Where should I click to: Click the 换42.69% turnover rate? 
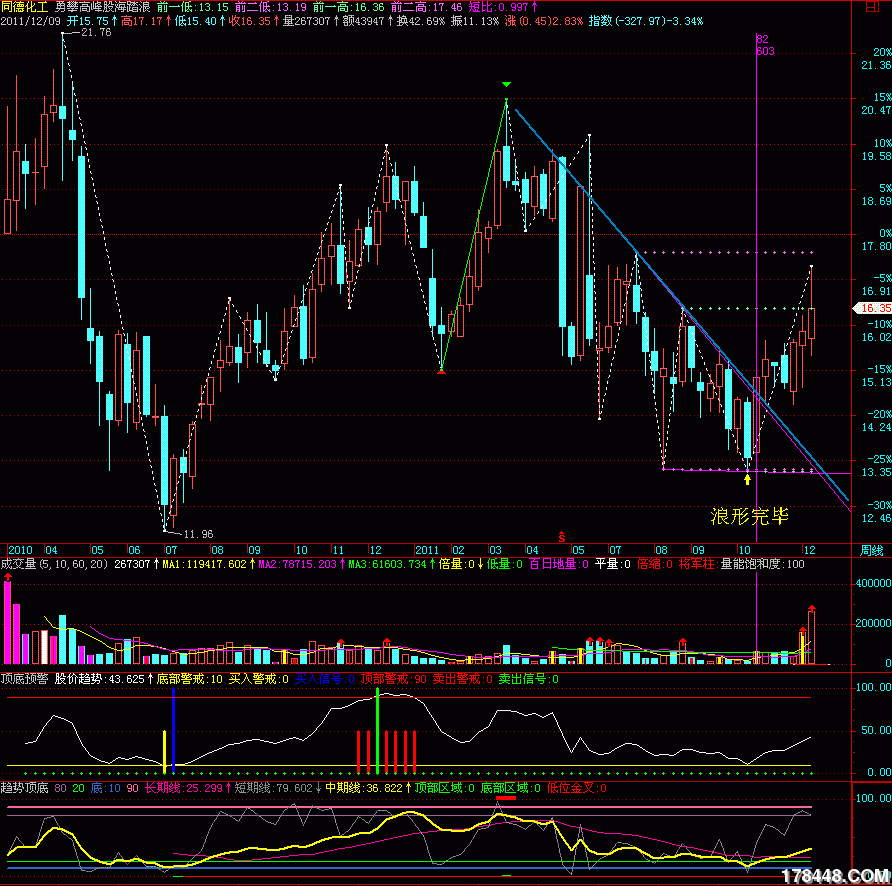click(420, 21)
